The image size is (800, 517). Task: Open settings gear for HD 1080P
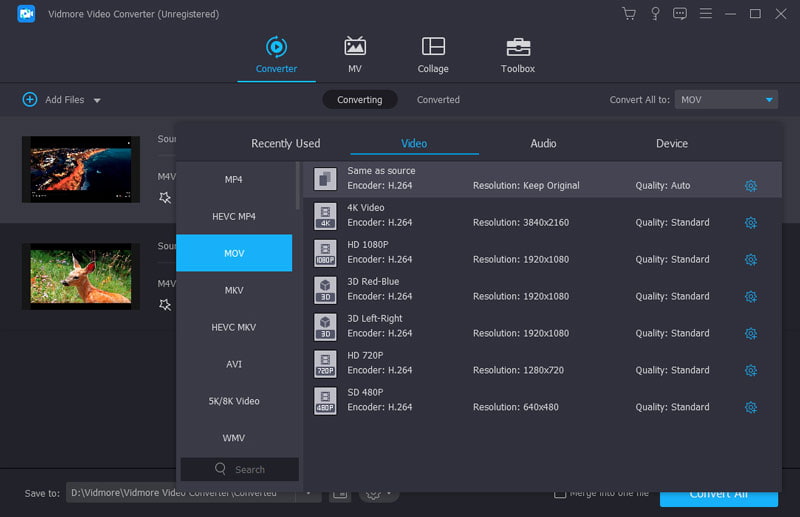pyautogui.click(x=751, y=260)
